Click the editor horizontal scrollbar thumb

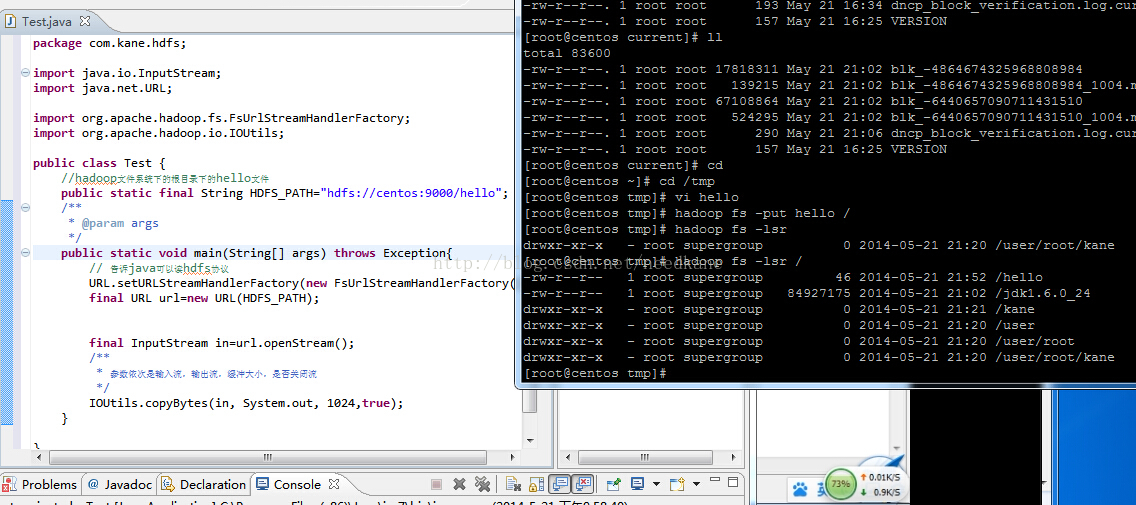267,457
